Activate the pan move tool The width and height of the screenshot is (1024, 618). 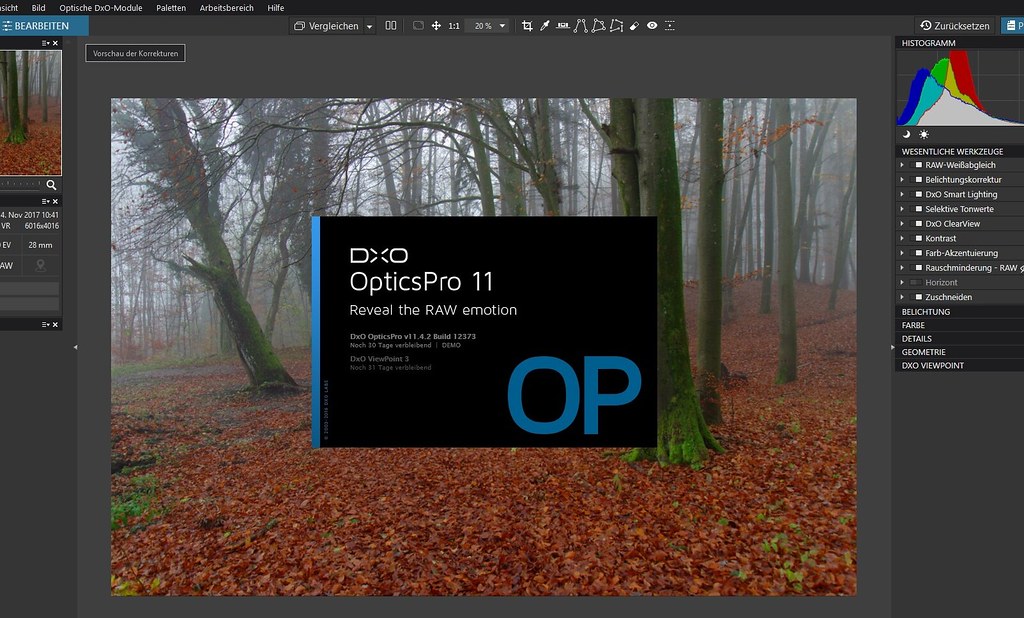pyautogui.click(x=436, y=25)
